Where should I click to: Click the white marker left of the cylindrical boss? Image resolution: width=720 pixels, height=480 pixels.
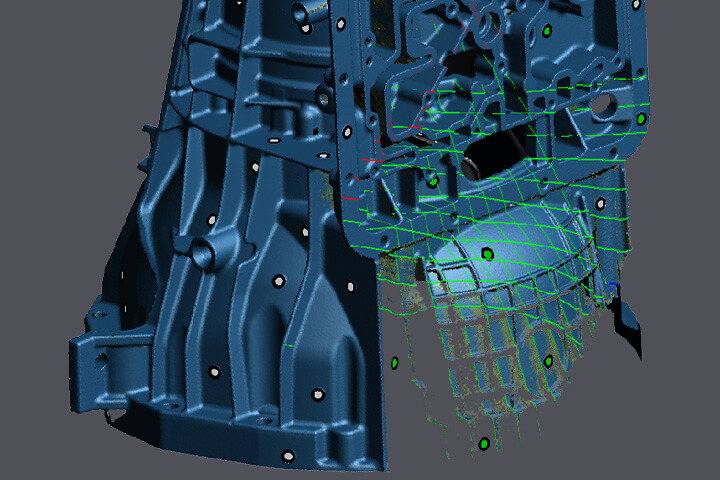click(211, 220)
